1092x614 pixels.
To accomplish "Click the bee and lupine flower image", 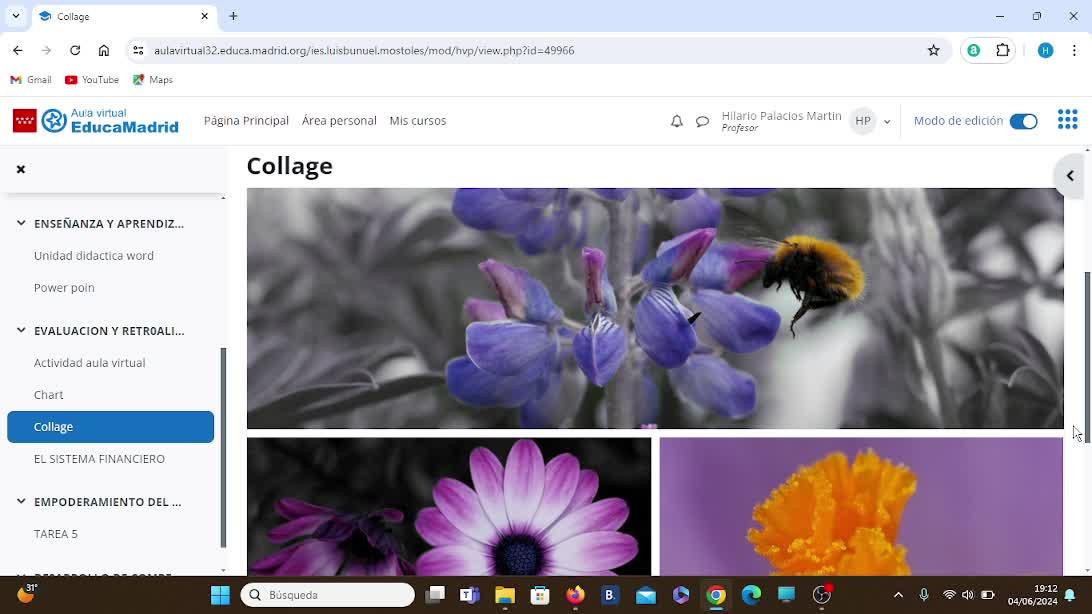I will point(655,308).
